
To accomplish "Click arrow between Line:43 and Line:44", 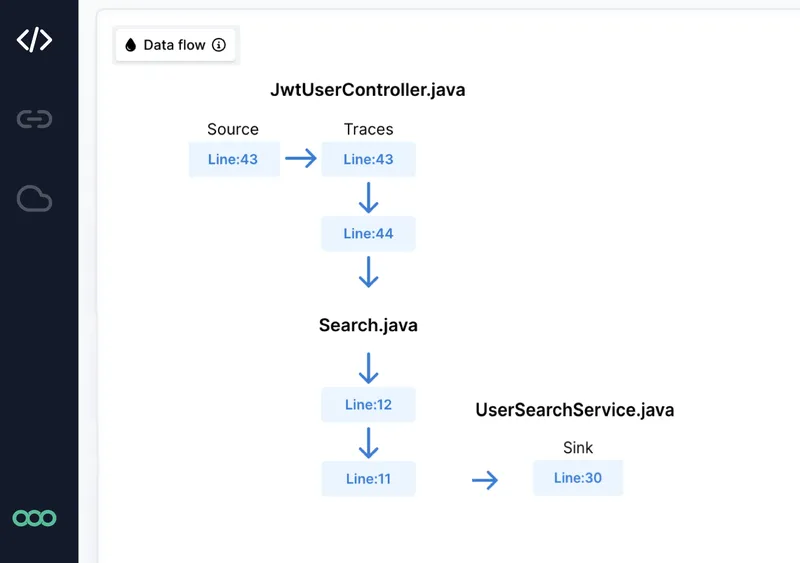I will (x=368, y=197).
